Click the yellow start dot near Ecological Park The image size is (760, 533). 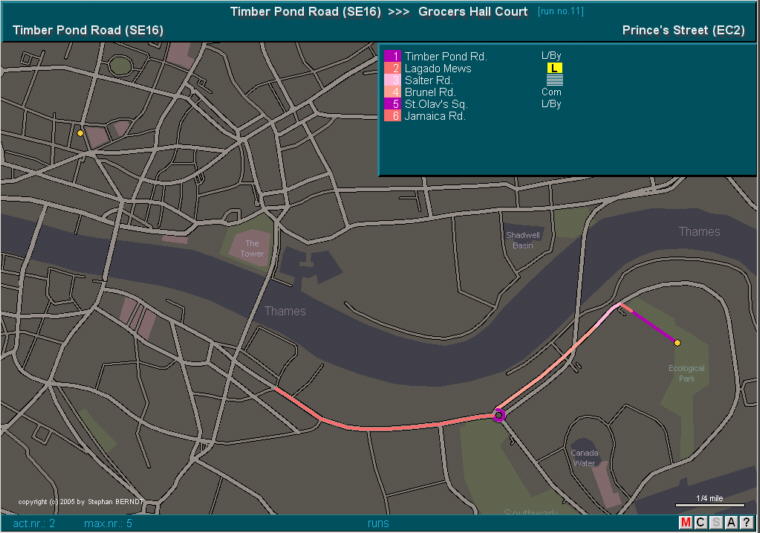(677, 343)
